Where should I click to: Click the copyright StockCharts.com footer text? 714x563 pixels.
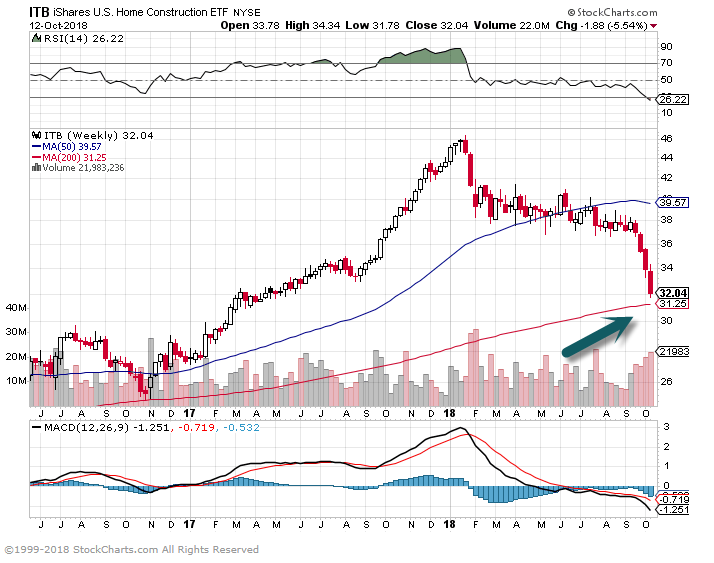(132, 549)
